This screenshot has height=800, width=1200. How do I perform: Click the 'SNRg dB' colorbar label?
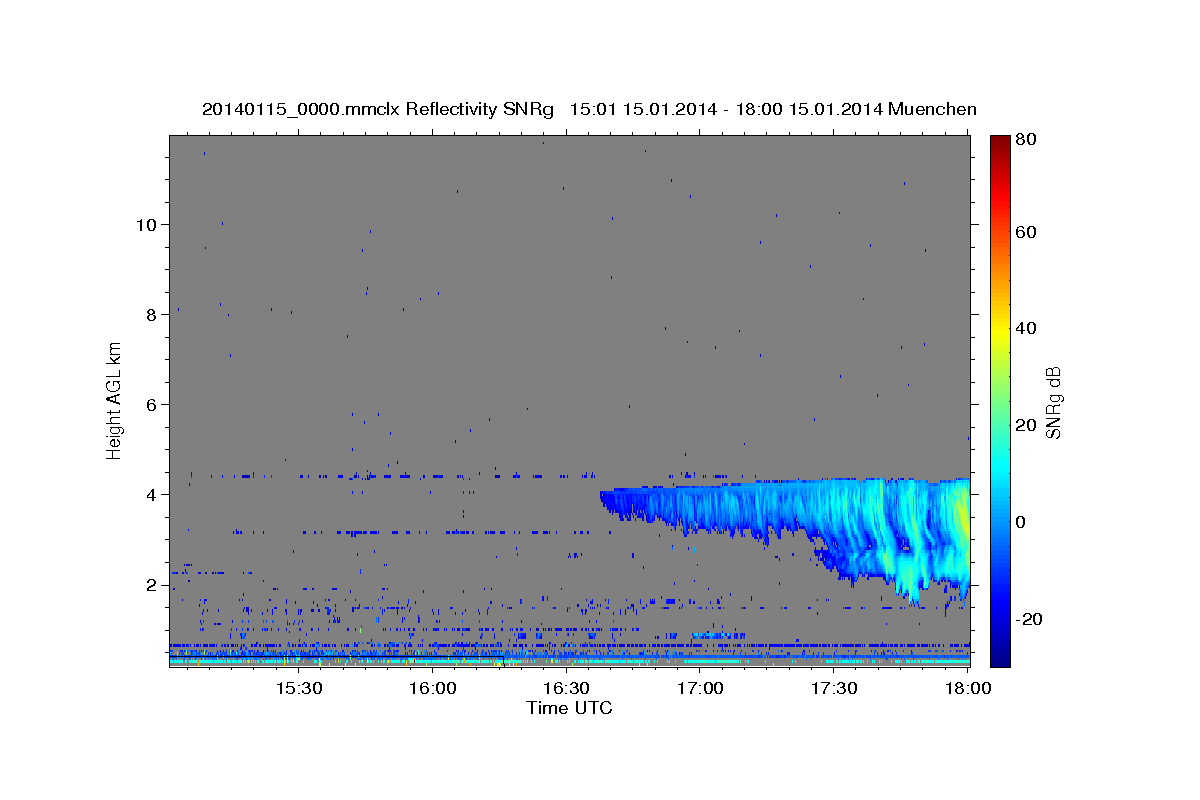[1053, 401]
